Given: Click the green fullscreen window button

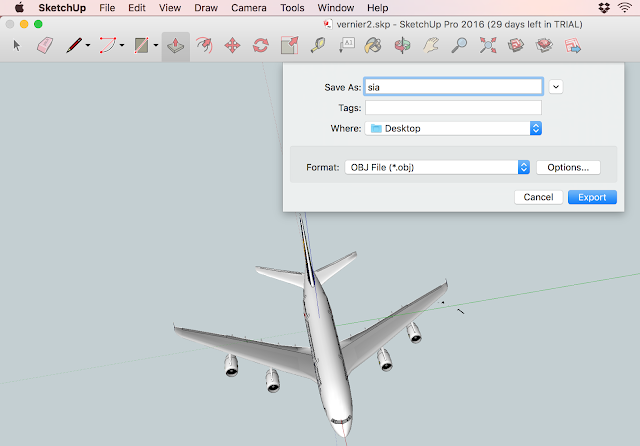Looking at the screenshot, I should pyautogui.click(x=38, y=24).
